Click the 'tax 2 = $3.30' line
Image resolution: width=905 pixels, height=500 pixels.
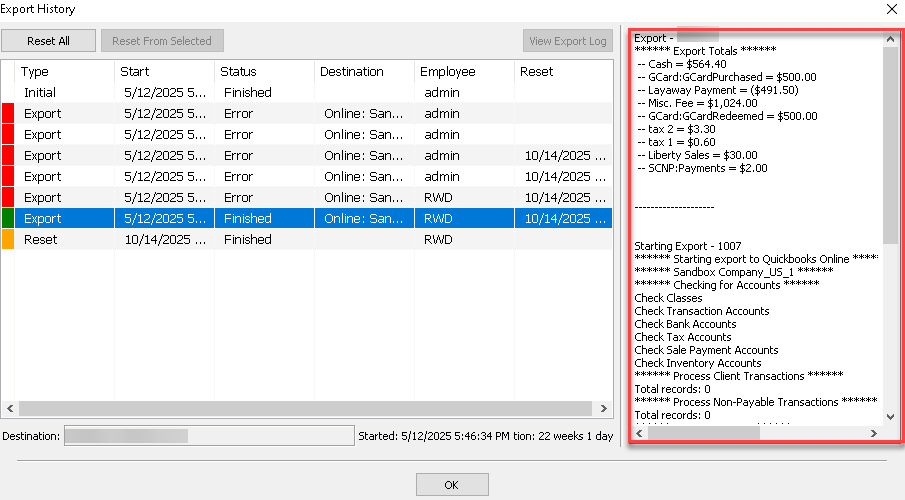[x=676, y=129]
